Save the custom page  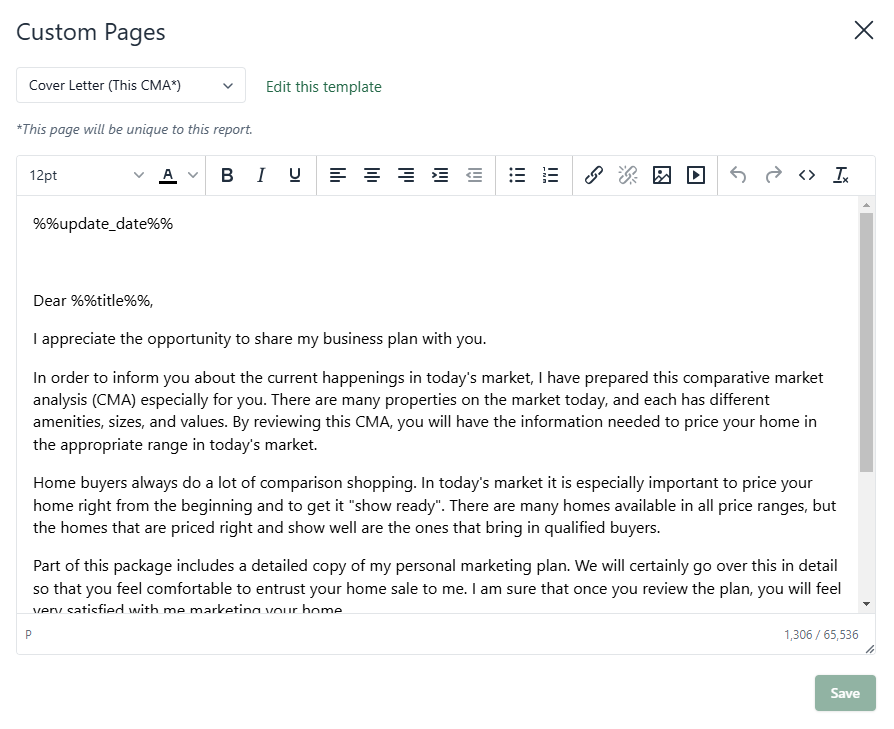(x=845, y=692)
